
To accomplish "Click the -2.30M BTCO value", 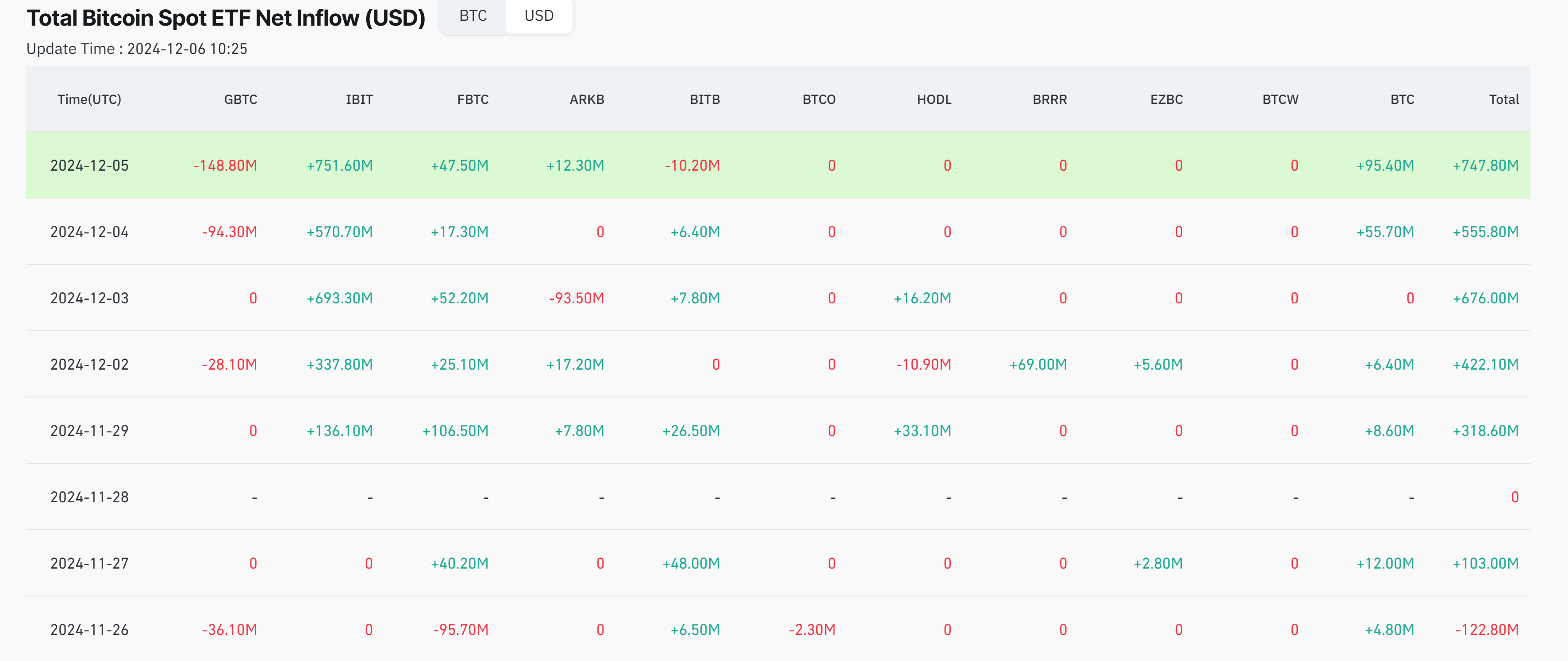I will click(811, 629).
